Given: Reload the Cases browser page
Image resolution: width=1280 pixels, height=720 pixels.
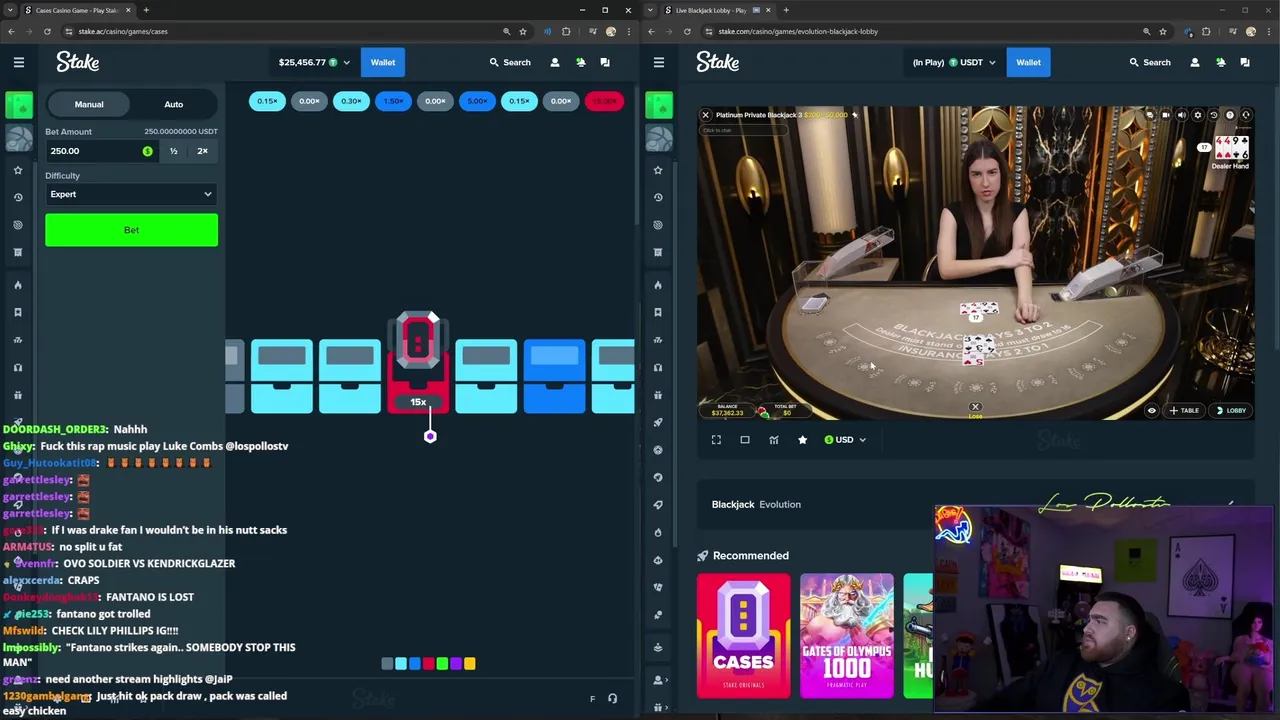Looking at the screenshot, I should pyautogui.click(x=47, y=31).
